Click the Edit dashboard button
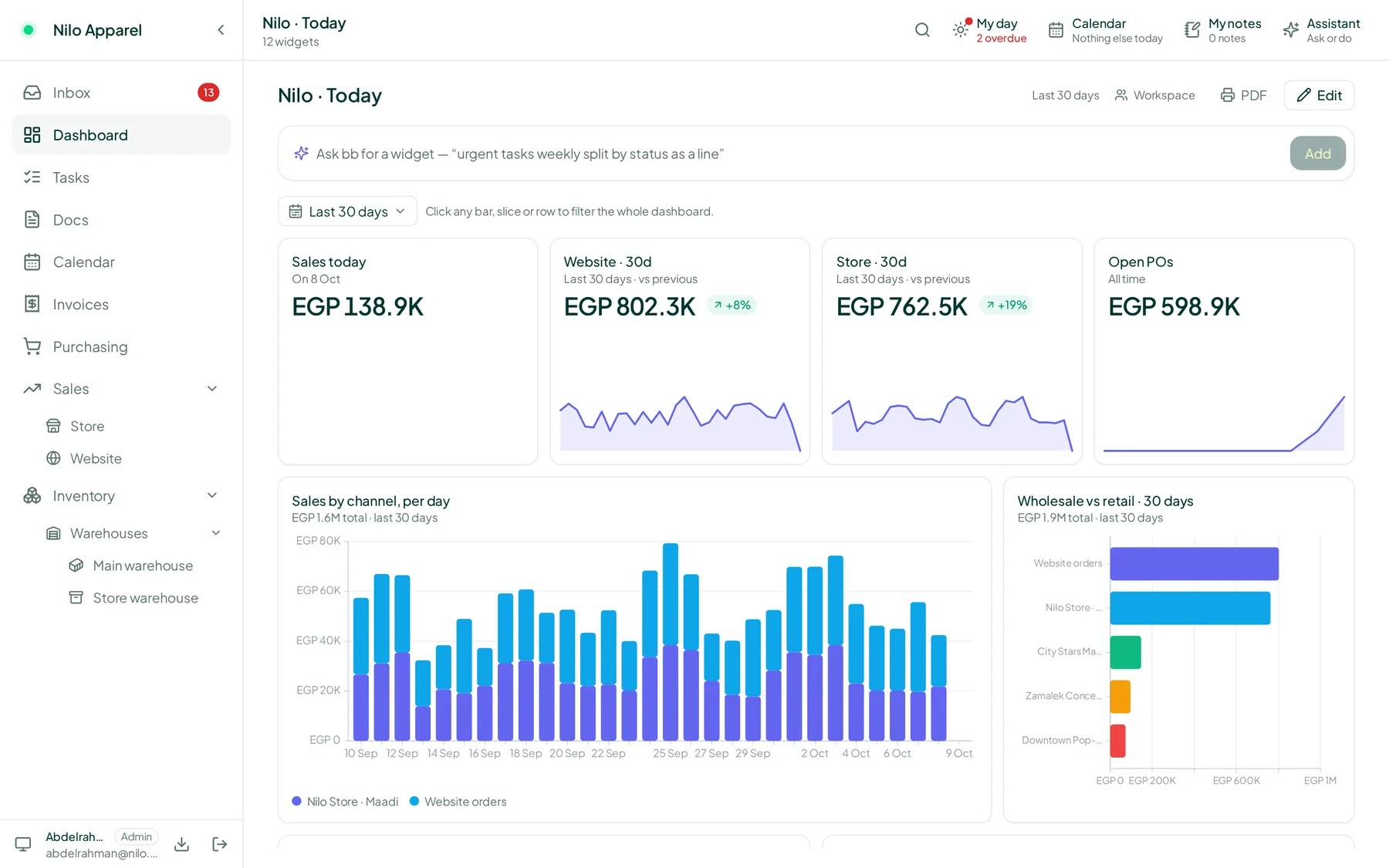The image size is (1389, 868). 1319,95
